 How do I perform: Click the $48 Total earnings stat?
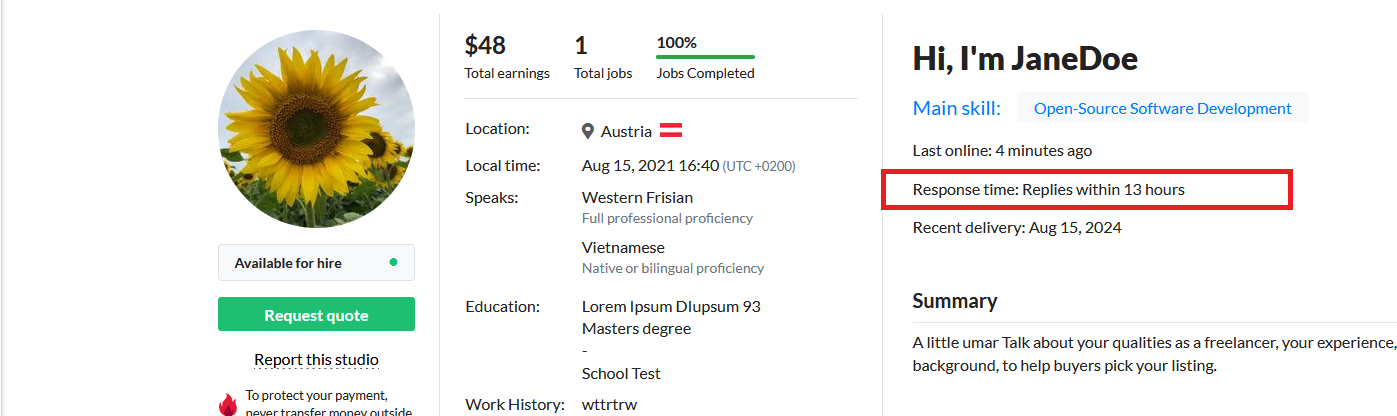[507, 58]
